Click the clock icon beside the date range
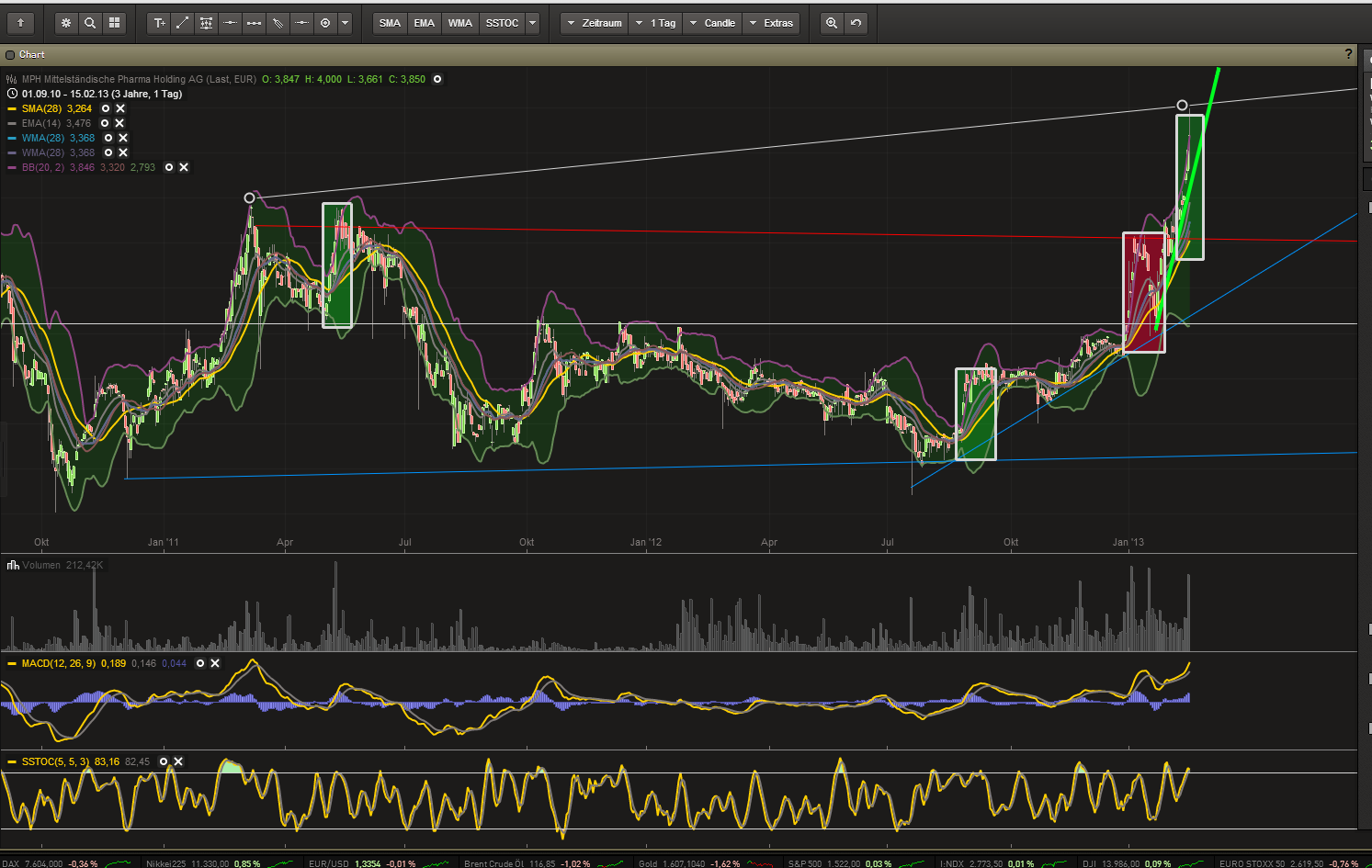 [x=12, y=94]
